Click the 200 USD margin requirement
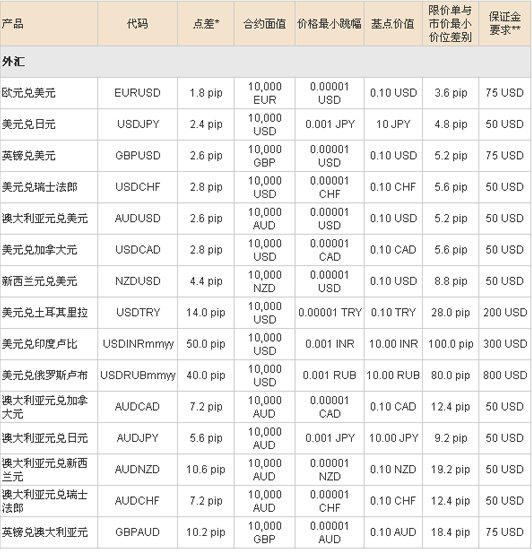Viewport: 532px width, 555px height. [505, 313]
